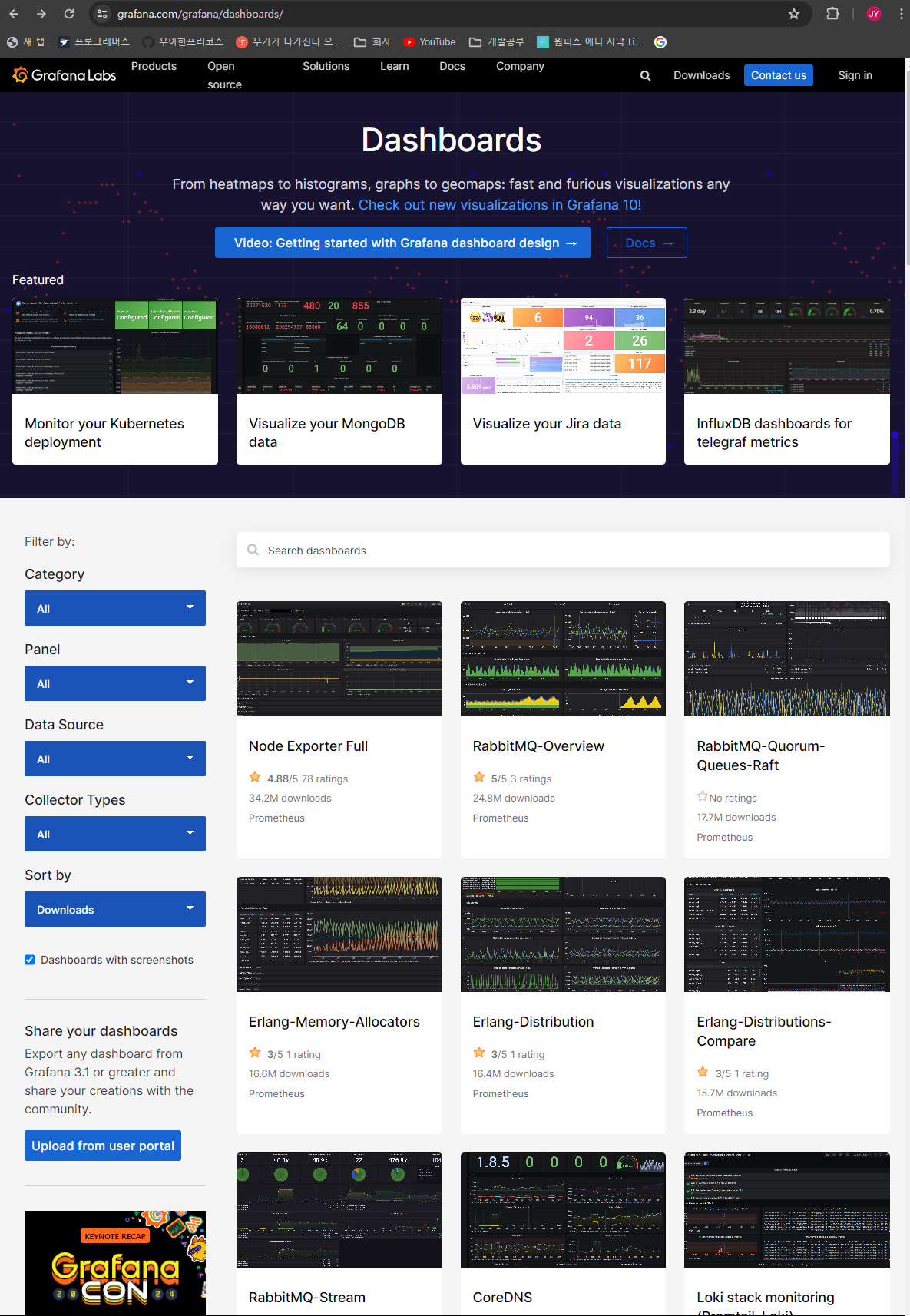Viewport: 910px width, 1316px height.
Task: Click star icon on Erlang-Memory-Allocators card
Action: pos(255,1053)
